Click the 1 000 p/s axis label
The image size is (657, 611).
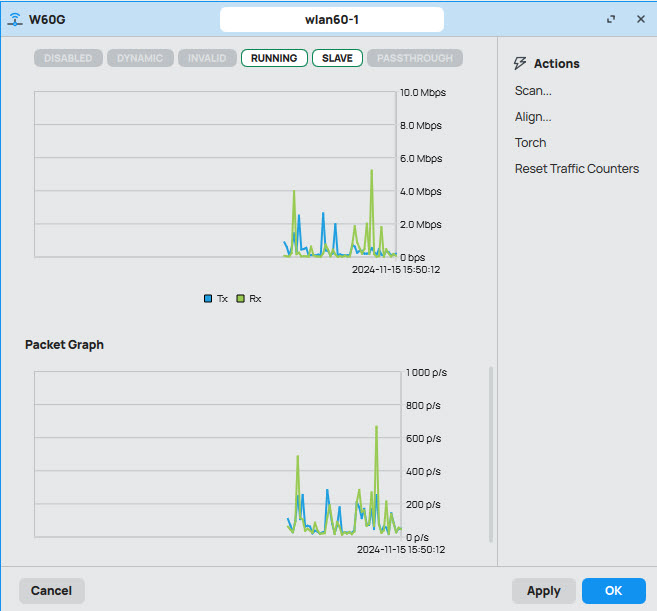(x=426, y=373)
